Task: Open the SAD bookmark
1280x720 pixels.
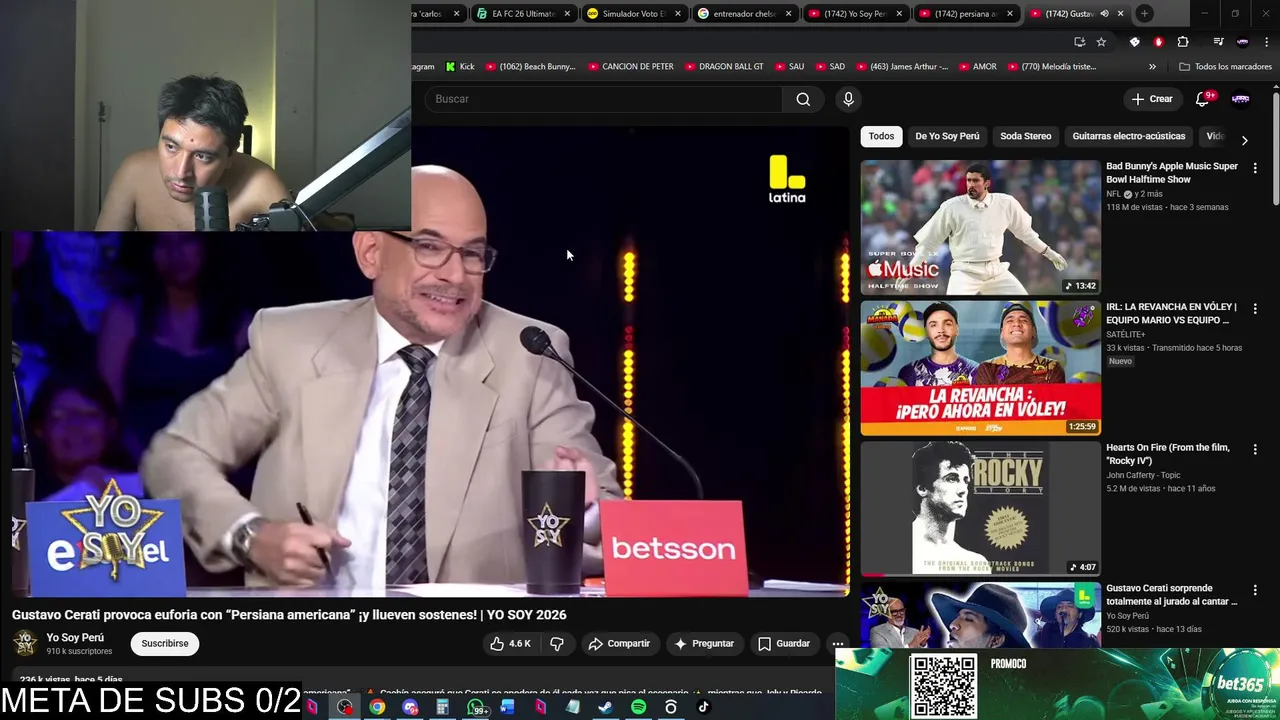Action: point(829,67)
